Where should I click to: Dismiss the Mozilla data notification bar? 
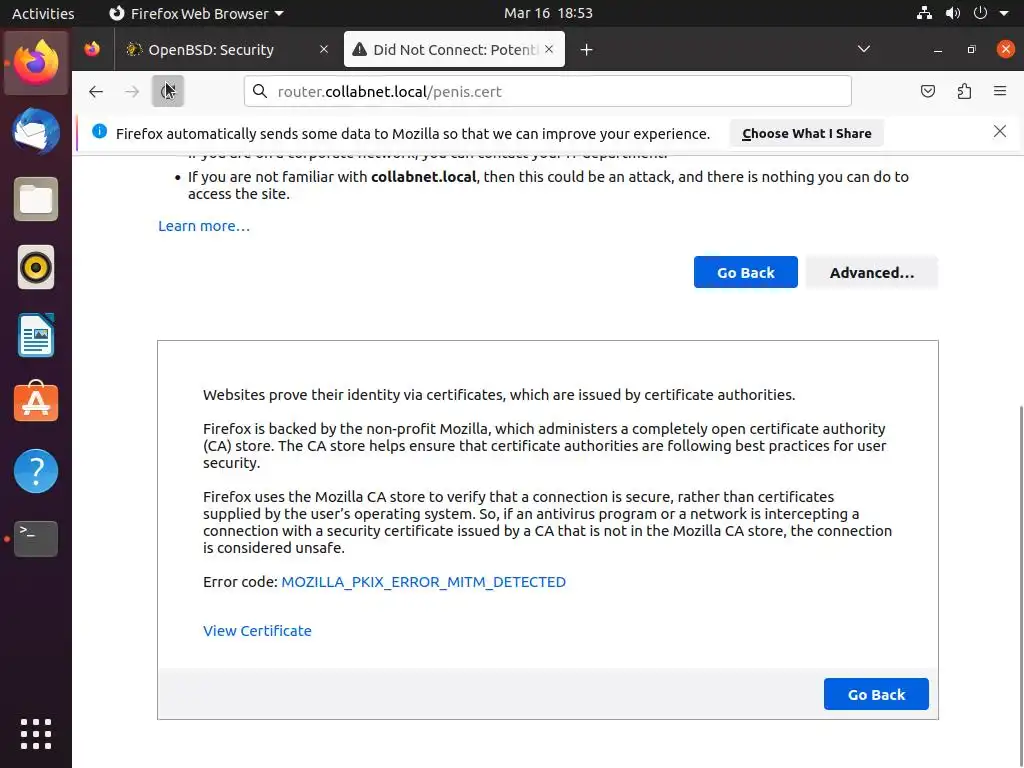999,132
